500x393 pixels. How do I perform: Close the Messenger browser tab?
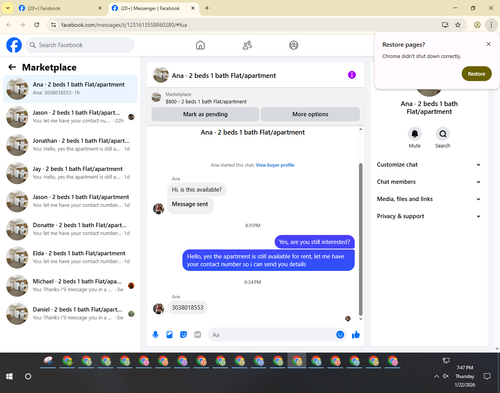[193, 8]
